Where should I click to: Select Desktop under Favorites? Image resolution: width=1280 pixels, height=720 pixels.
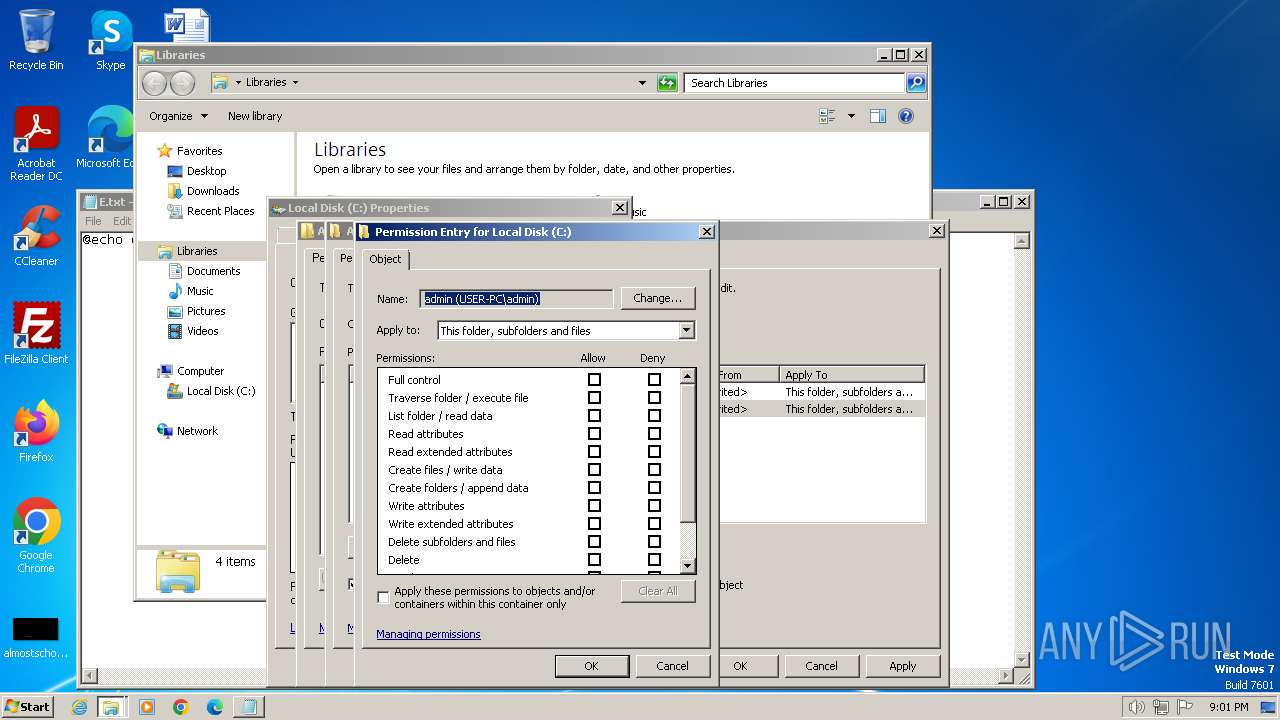[206, 171]
